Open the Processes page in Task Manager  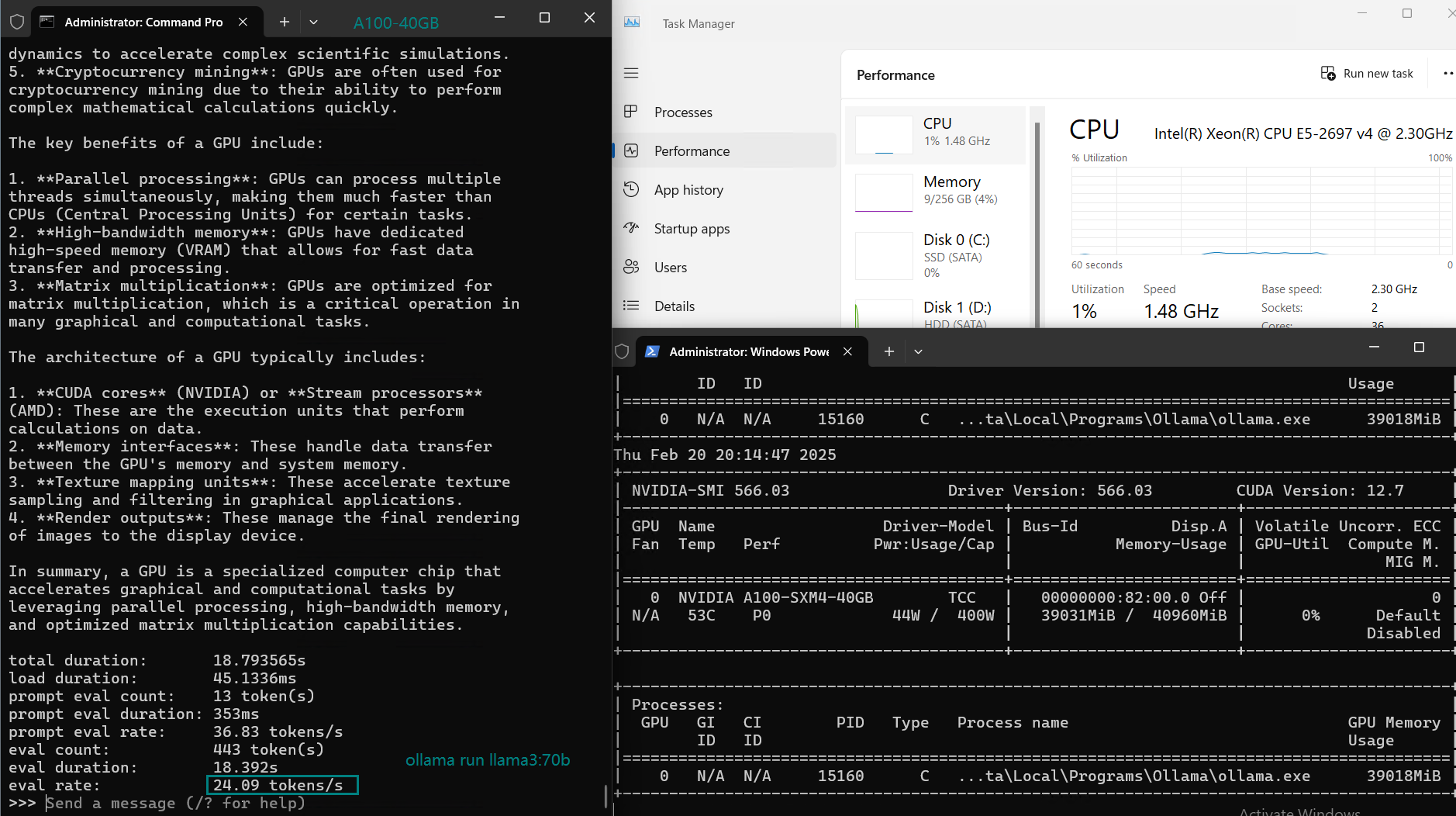point(725,112)
